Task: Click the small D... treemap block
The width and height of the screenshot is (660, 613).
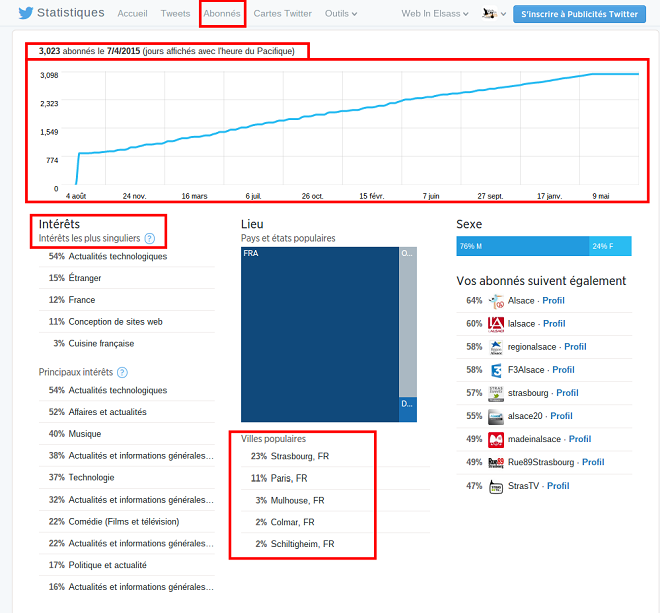Action: click(x=408, y=410)
